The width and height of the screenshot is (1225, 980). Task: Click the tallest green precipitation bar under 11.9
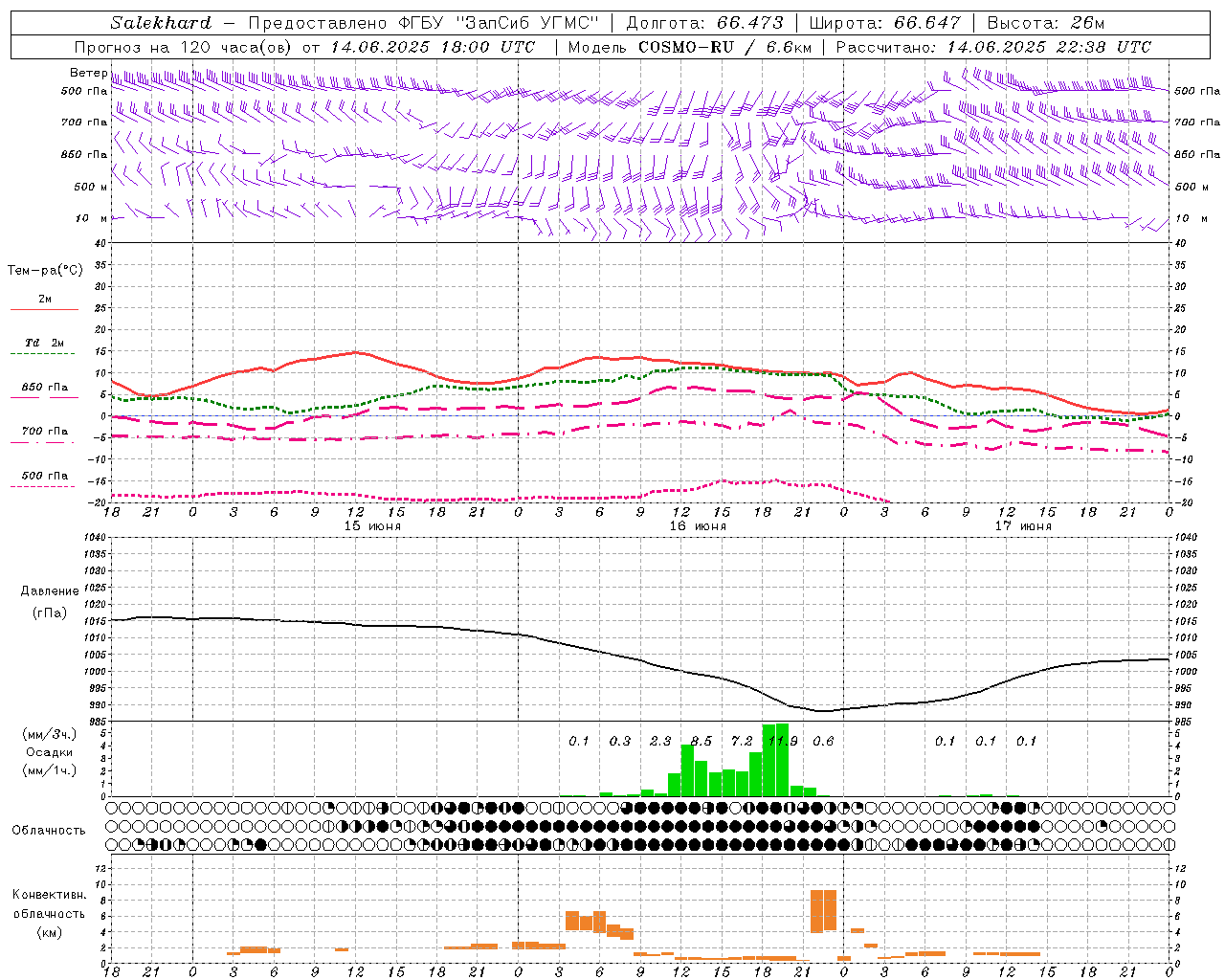pos(783,760)
